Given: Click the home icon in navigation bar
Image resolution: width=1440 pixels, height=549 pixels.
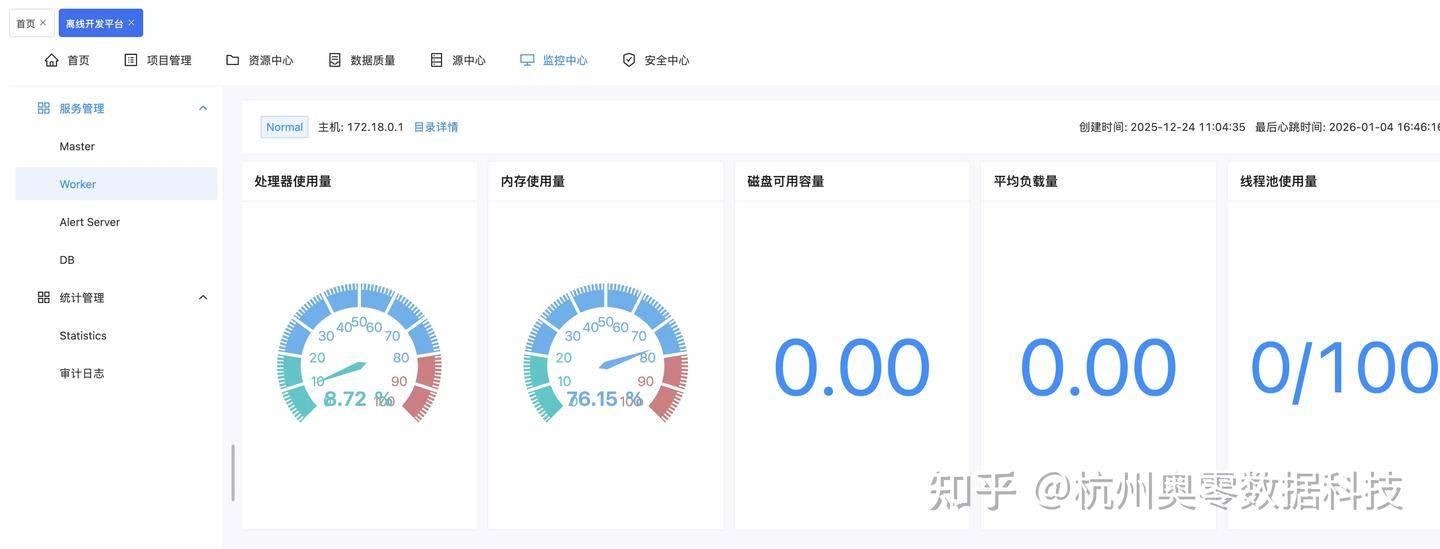Looking at the screenshot, I should (x=52, y=60).
